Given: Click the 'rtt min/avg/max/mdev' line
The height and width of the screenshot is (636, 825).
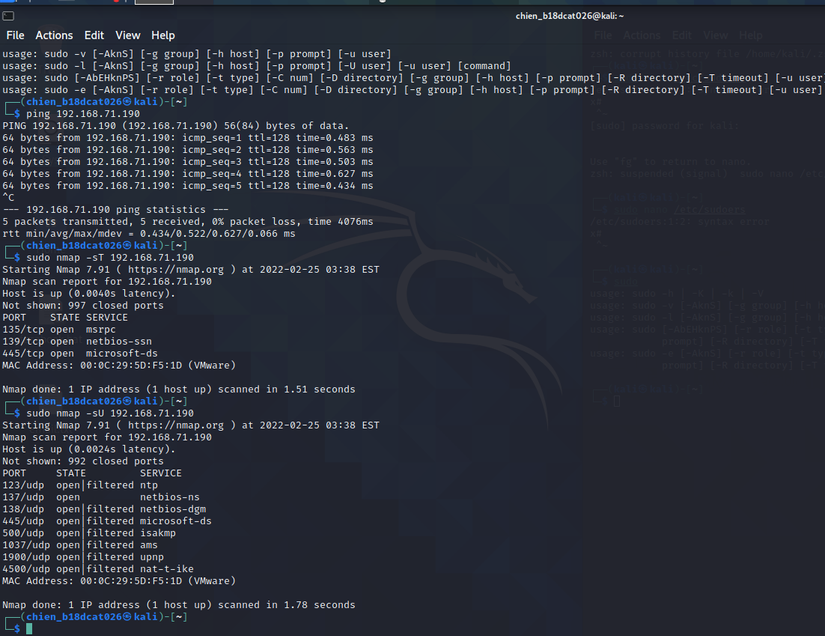Looking at the screenshot, I should click(149, 234).
